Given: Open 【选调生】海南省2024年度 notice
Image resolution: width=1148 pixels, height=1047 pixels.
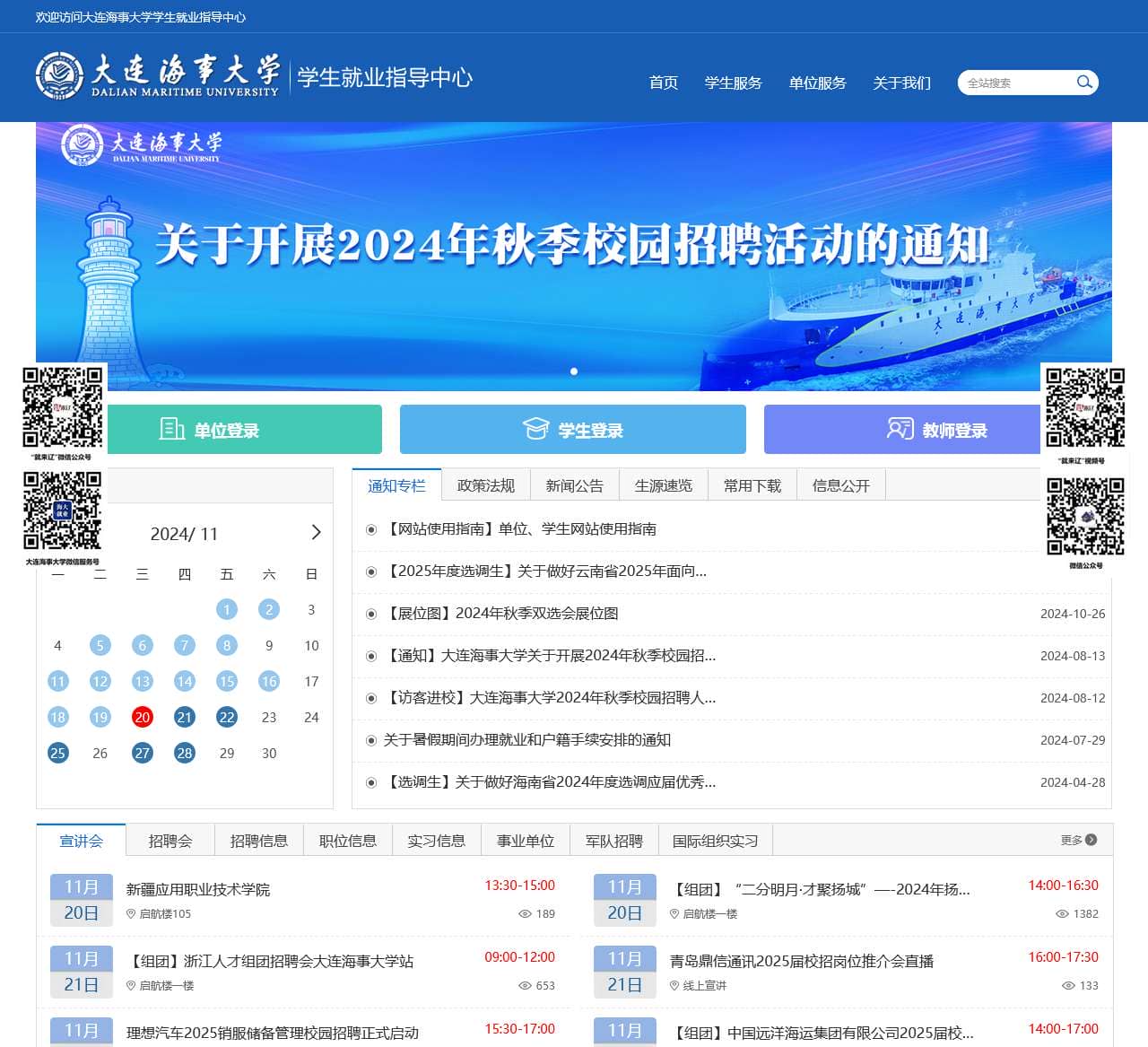Looking at the screenshot, I should (550, 782).
